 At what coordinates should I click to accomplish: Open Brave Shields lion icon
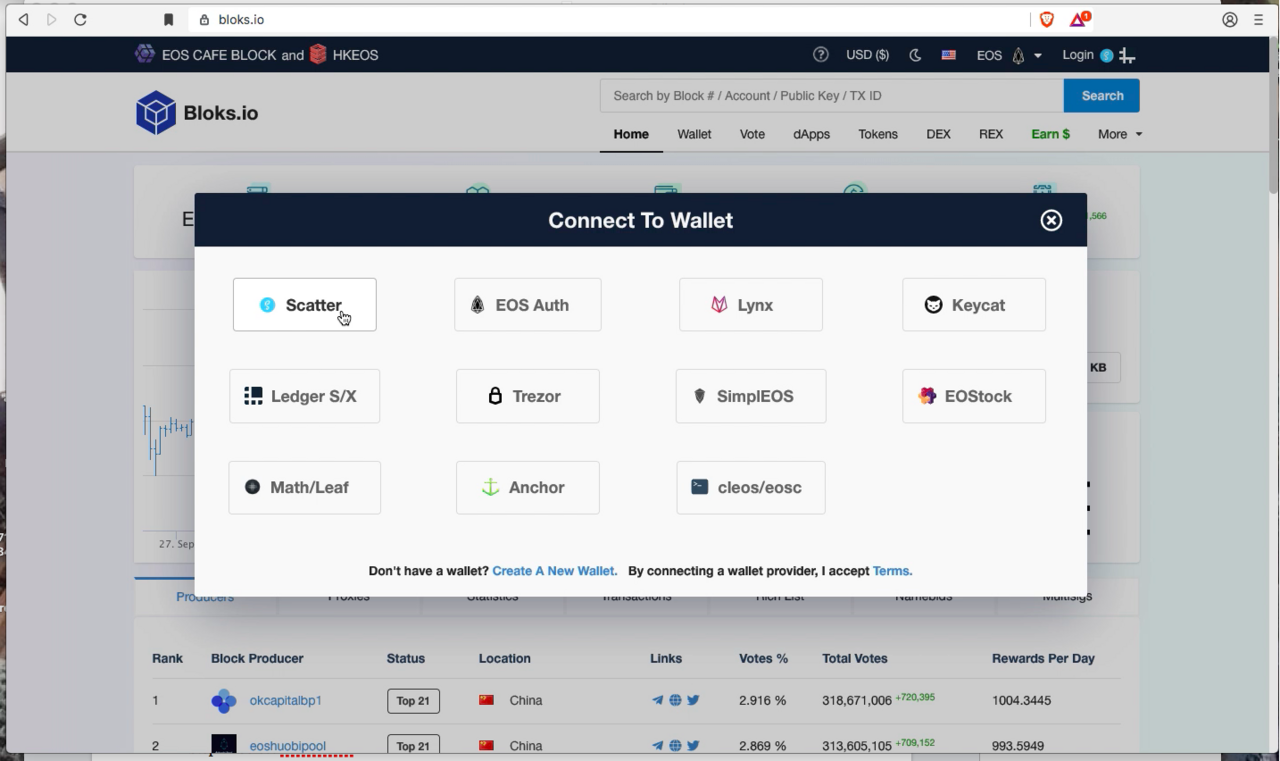click(1047, 19)
